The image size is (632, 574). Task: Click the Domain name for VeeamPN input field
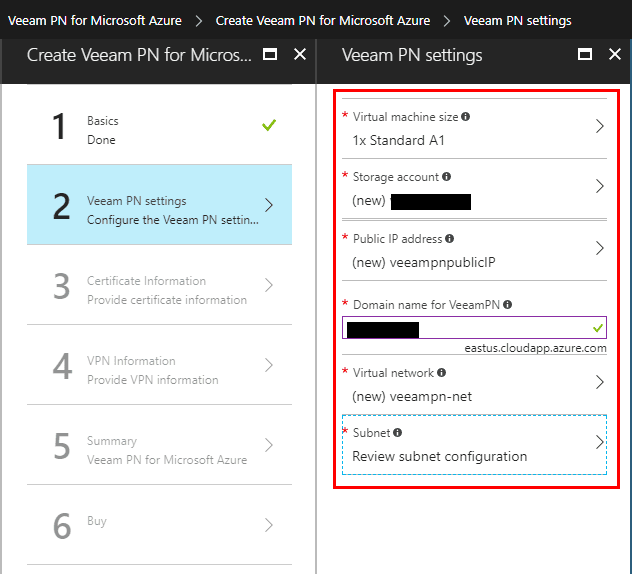(x=474, y=327)
